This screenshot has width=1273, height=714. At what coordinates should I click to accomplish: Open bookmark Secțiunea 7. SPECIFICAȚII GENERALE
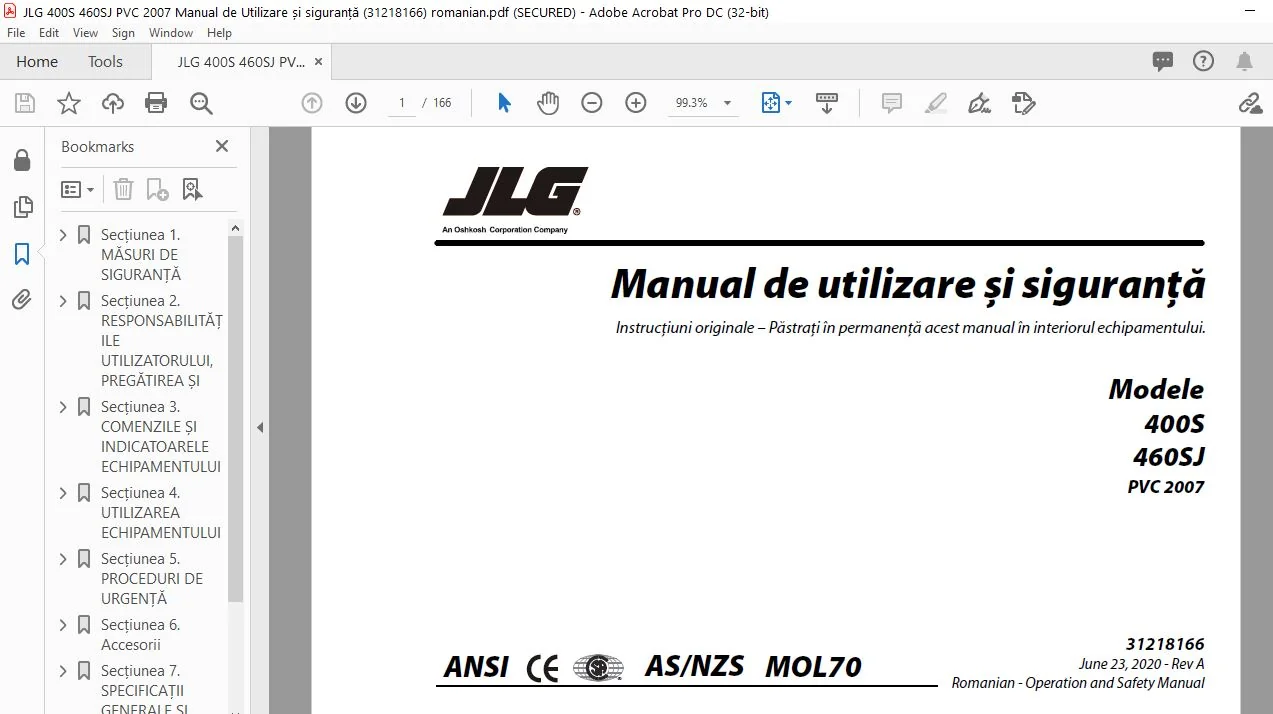point(142,691)
